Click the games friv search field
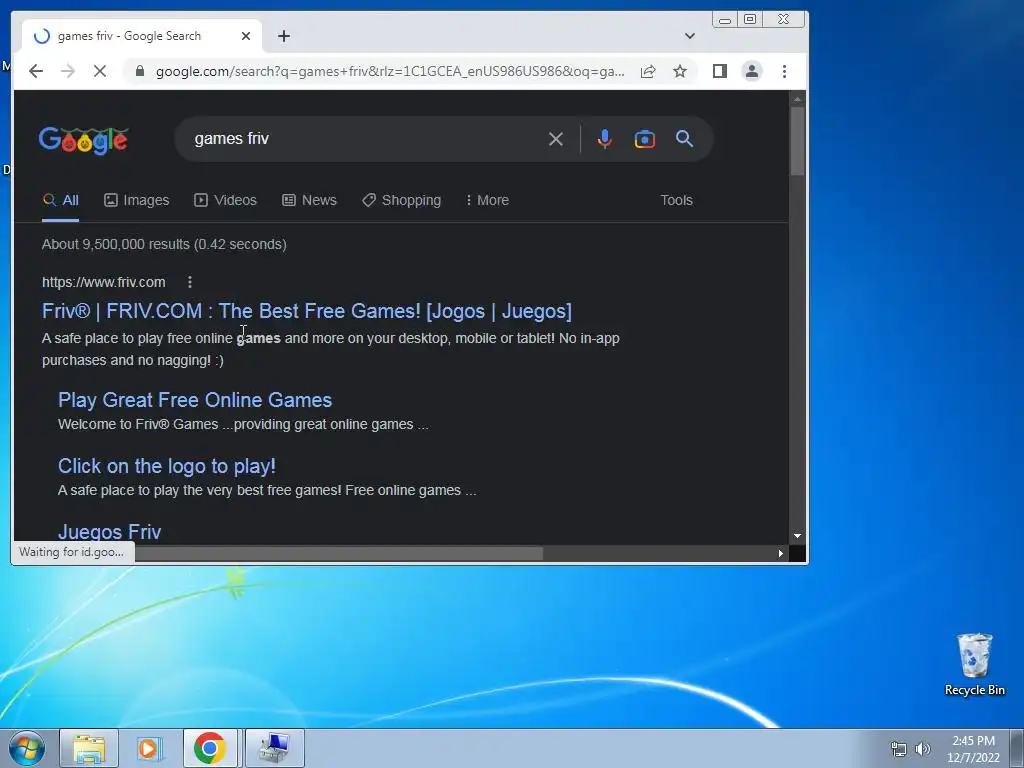 [x=366, y=138]
